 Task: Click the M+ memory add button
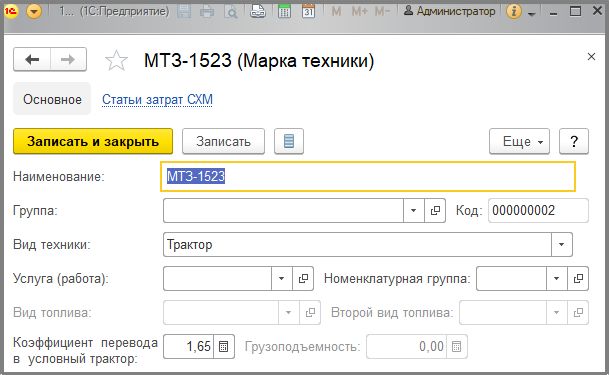click(360, 12)
